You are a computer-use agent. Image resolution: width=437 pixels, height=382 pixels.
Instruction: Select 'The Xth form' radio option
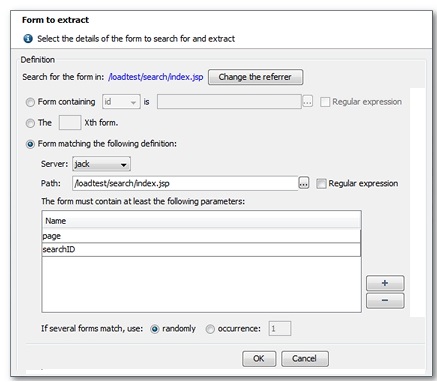click(x=30, y=123)
